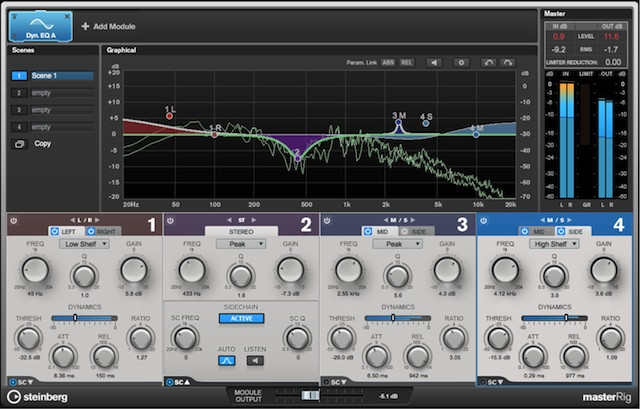Select the Dyn. EQ A module tile
Image resolution: width=640 pixels, height=409 pixels.
pos(41,27)
